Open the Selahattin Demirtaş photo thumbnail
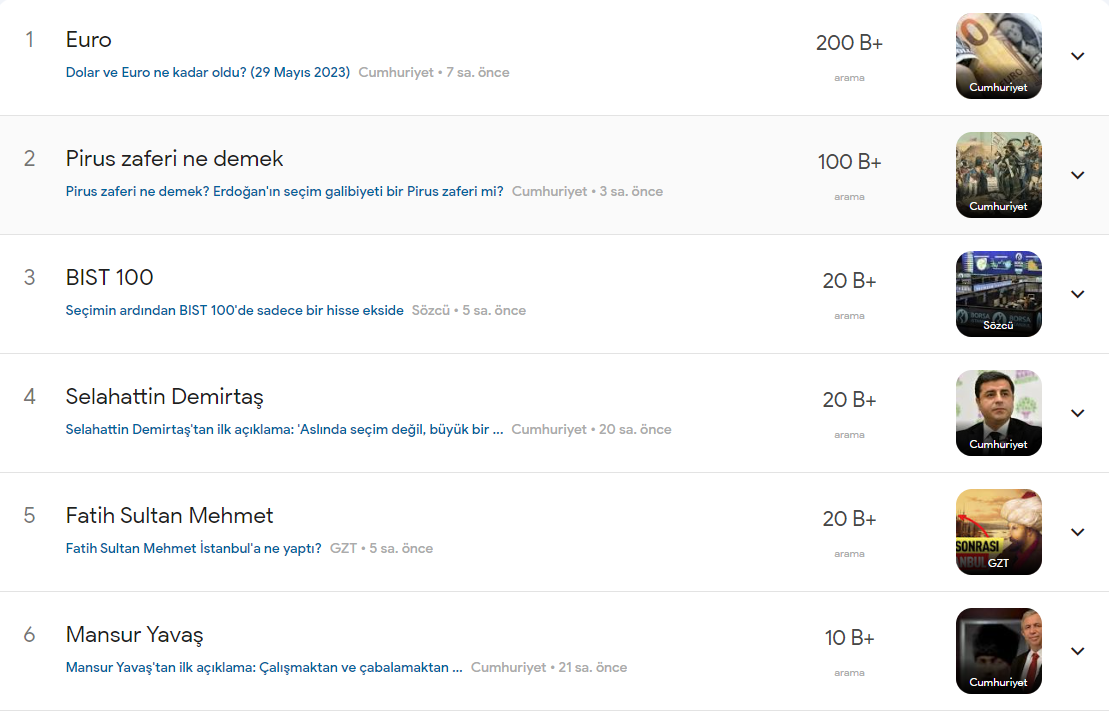The image size is (1109, 712). tap(998, 413)
